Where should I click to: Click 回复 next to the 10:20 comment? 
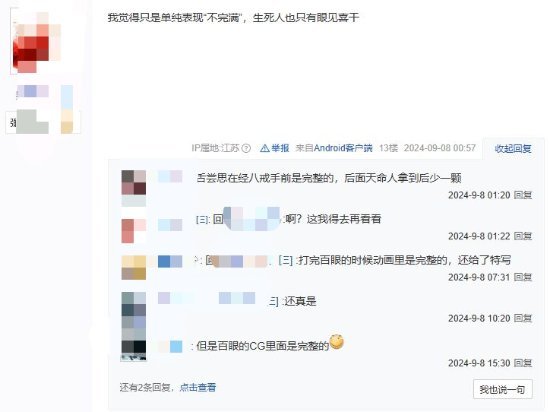tap(523, 318)
